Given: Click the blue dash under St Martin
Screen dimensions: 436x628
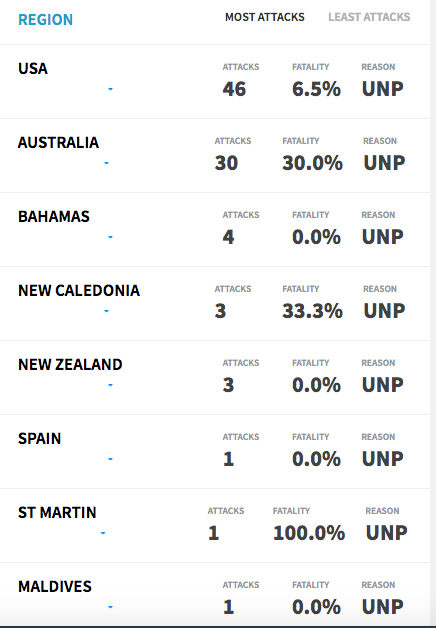Looking at the screenshot, I should tap(103, 533).
